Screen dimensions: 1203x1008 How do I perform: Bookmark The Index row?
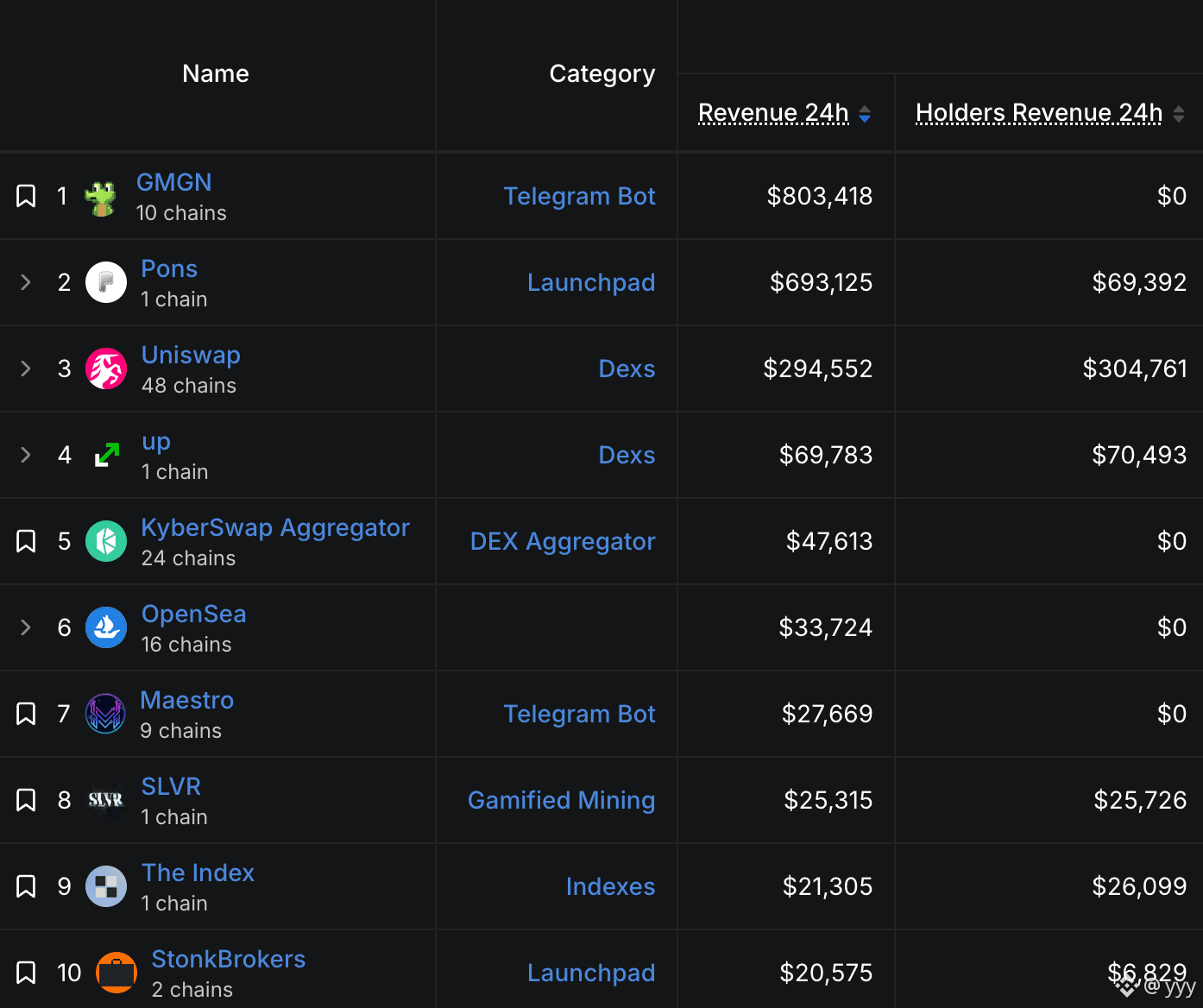point(26,886)
